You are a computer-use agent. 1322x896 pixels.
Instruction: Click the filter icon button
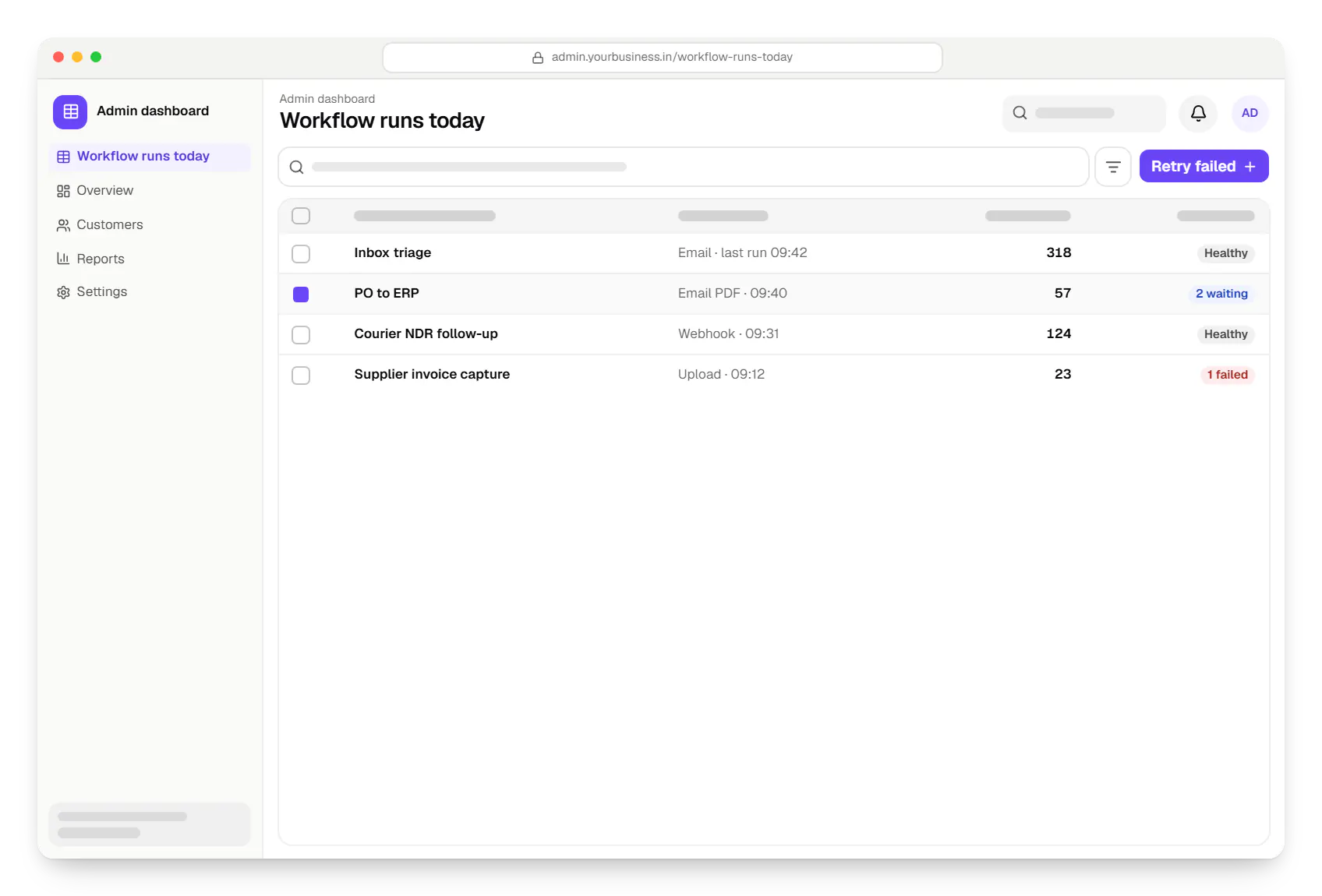tap(1112, 167)
